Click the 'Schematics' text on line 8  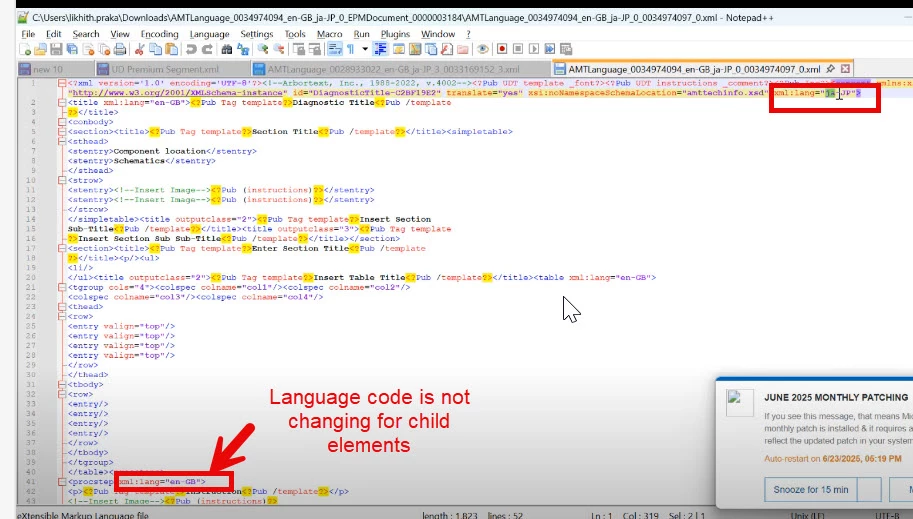click(x=139, y=161)
